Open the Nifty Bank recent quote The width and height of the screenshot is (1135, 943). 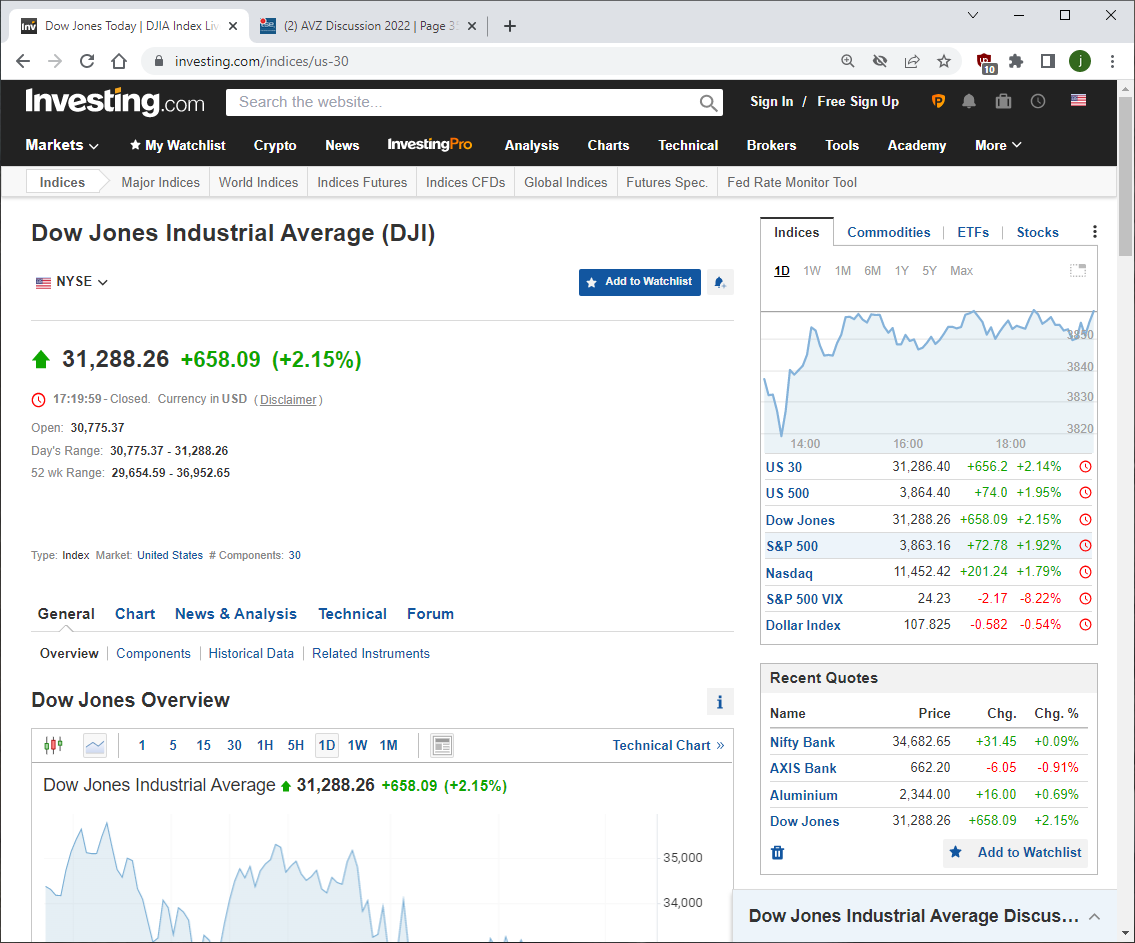(802, 742)
